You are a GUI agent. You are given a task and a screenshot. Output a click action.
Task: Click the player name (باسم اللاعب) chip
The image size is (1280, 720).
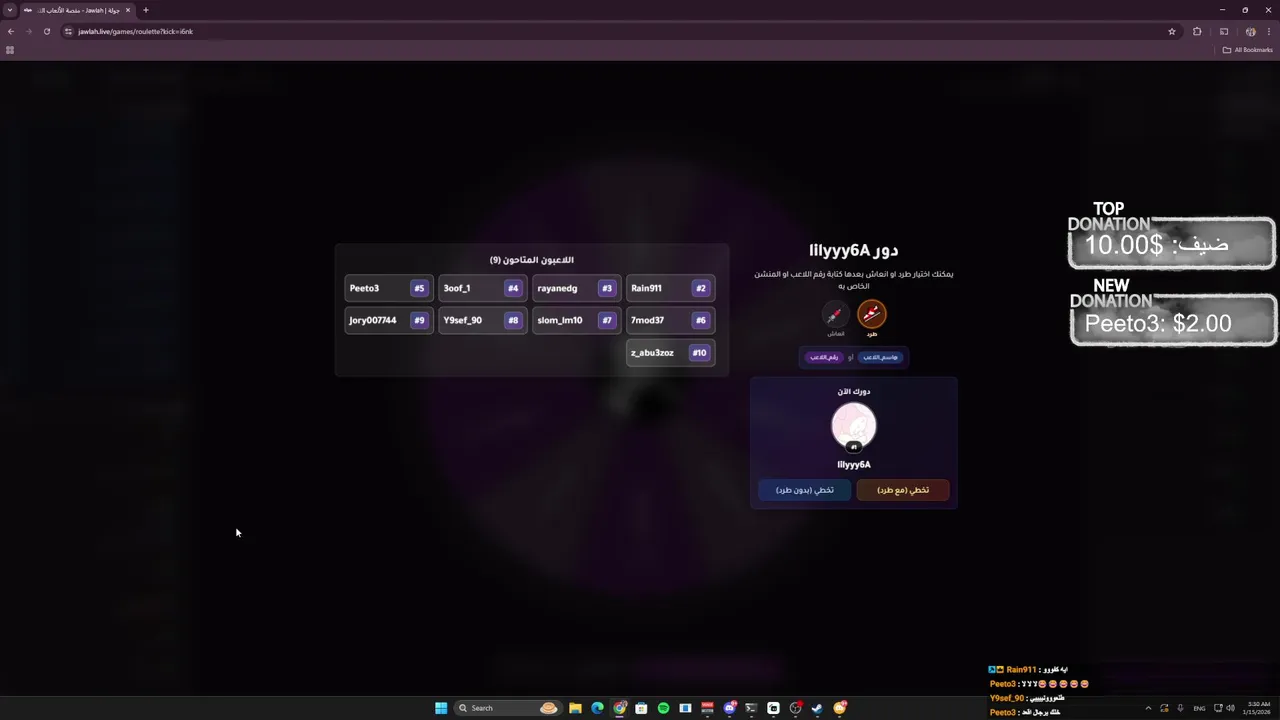pyautogui.click(x=881, y=357)
